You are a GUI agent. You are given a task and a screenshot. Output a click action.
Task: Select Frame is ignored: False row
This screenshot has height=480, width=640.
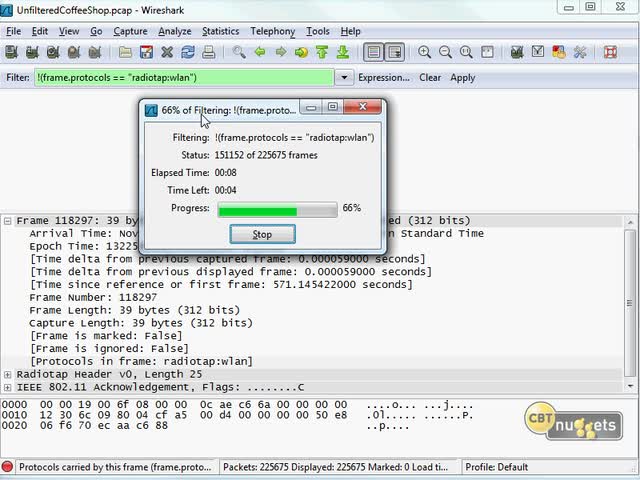pos(109,349)
